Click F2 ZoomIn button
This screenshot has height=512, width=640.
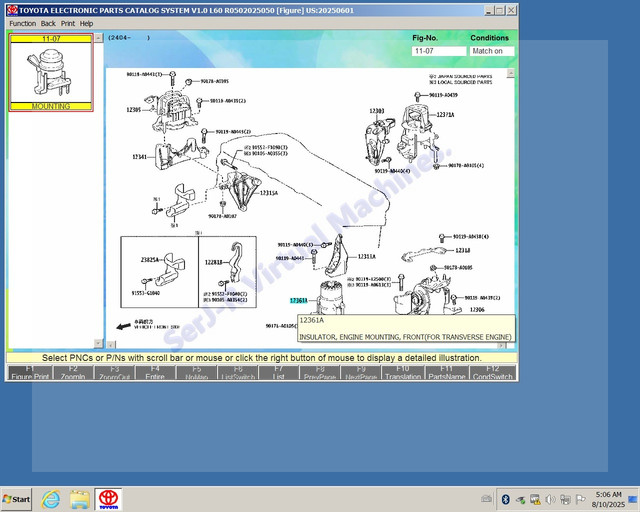pos(73,373)
